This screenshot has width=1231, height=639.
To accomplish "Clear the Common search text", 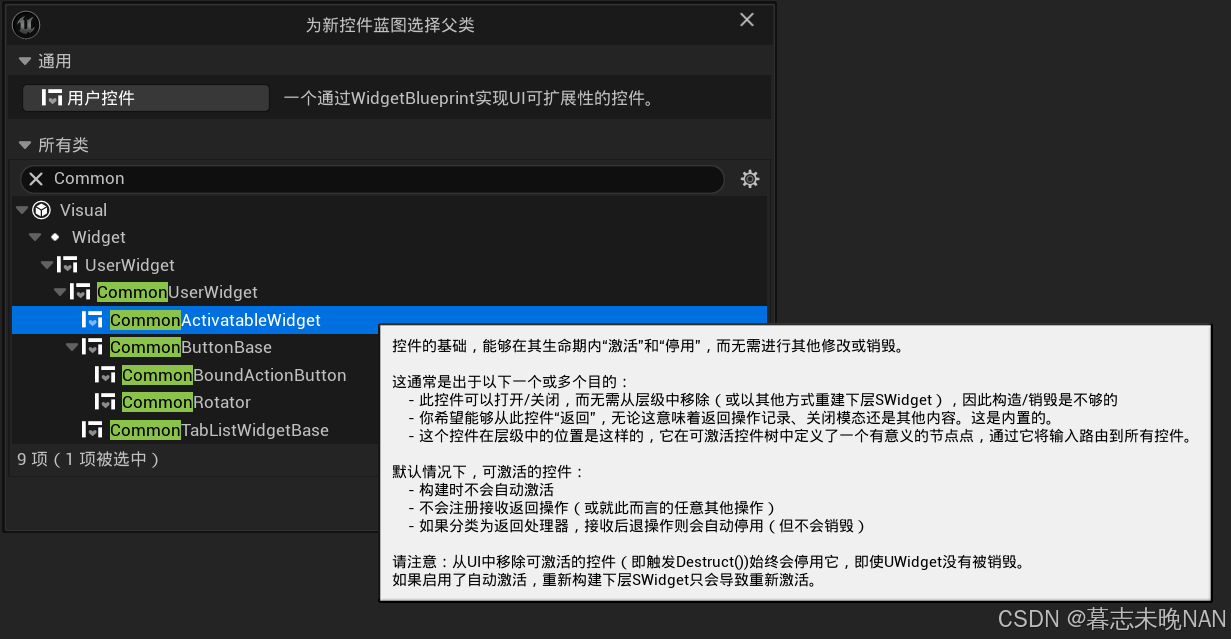I will 36,179.
